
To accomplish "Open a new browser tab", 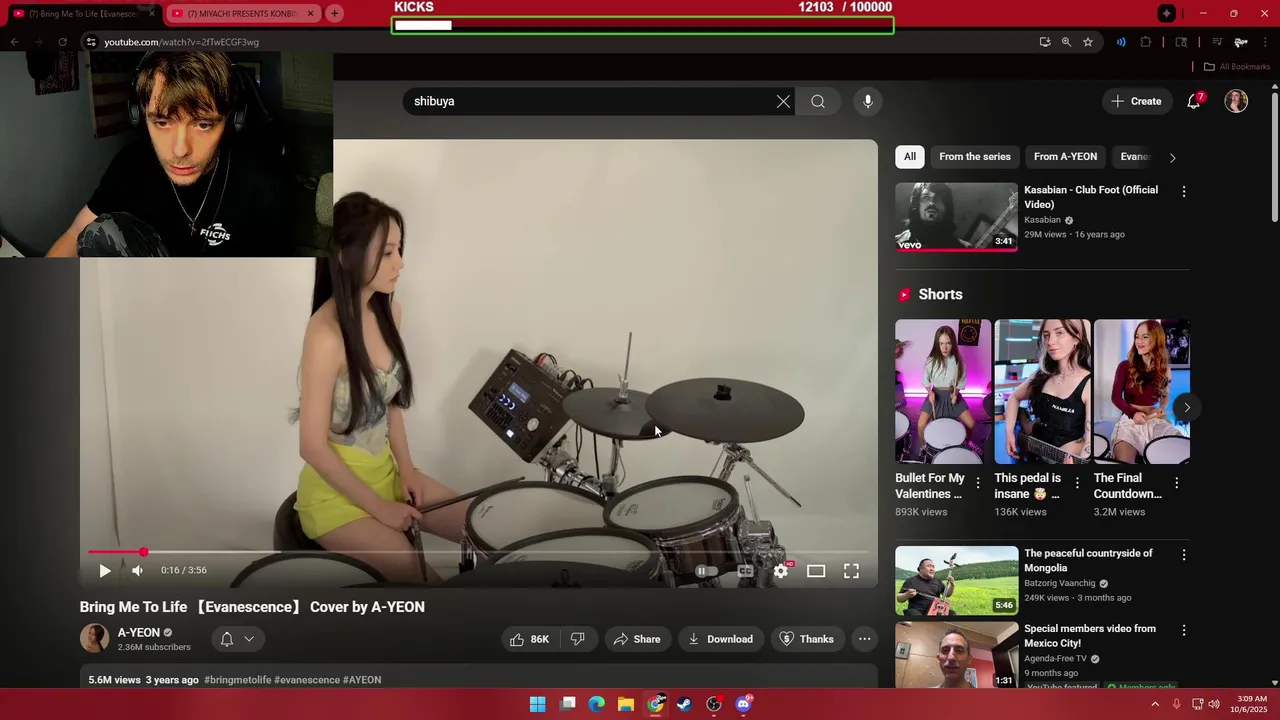I will click(335, 13).
